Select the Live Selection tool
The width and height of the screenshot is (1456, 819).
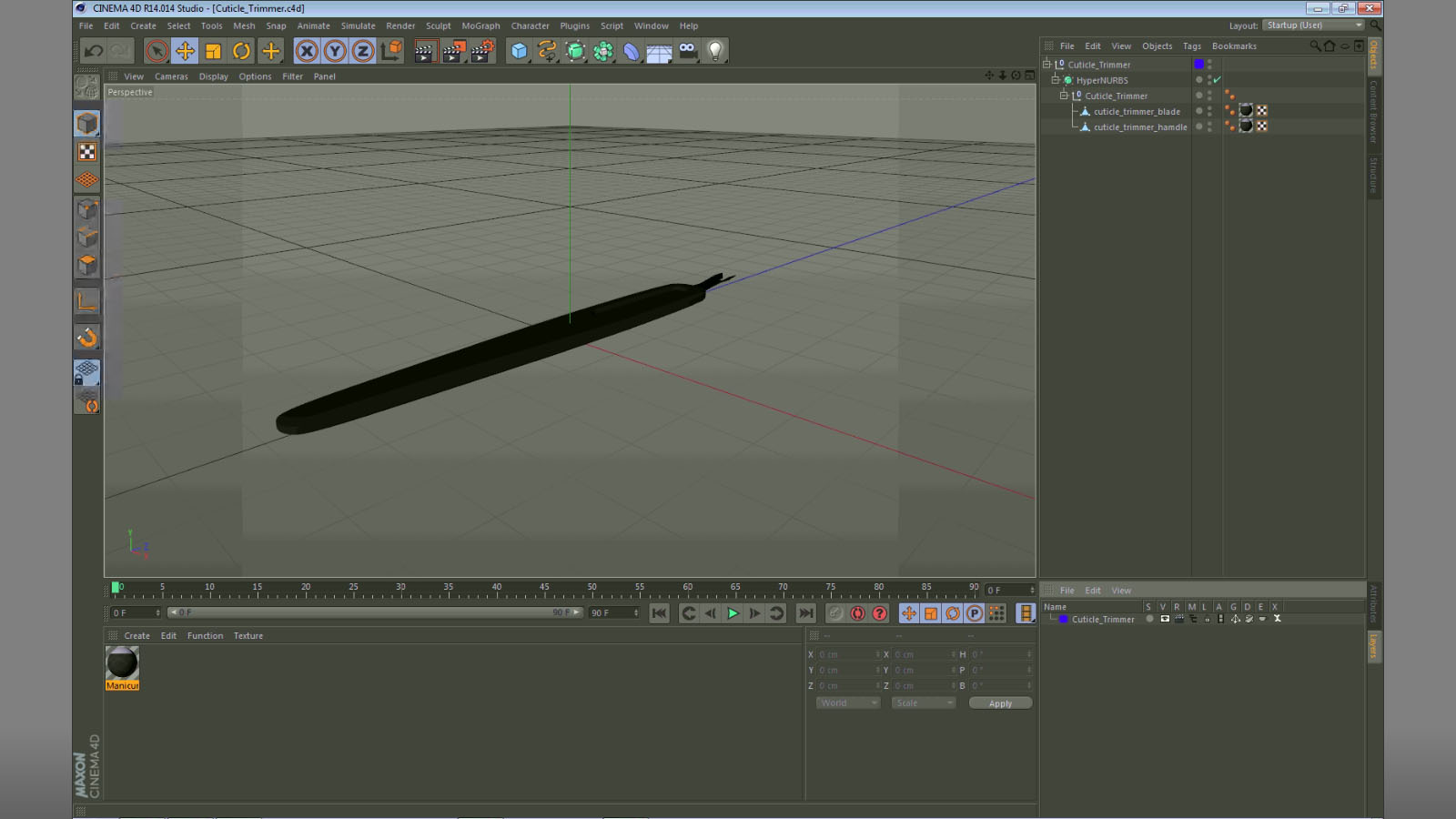[157, 51]
